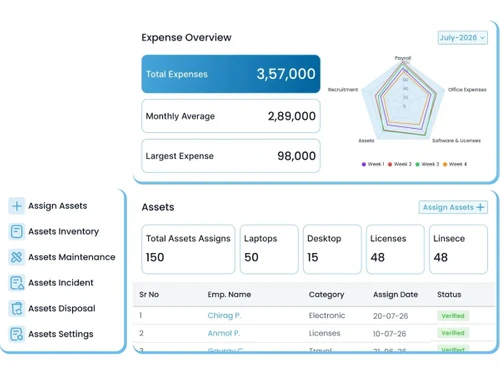
Task: Open the July-2026 month dropdown
Action: pyautogui.click(x=463, y=38)
